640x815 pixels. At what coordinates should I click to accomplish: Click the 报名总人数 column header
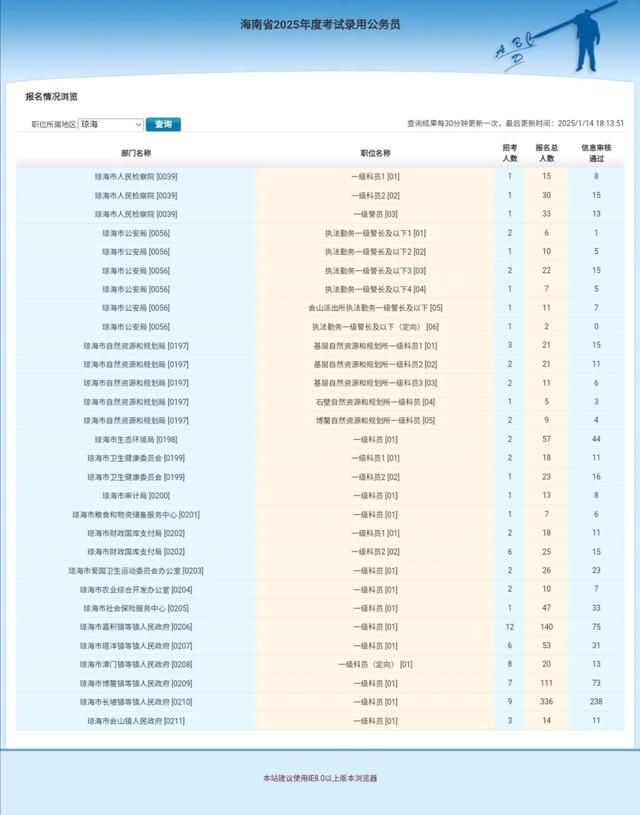[x=546, y=153]
